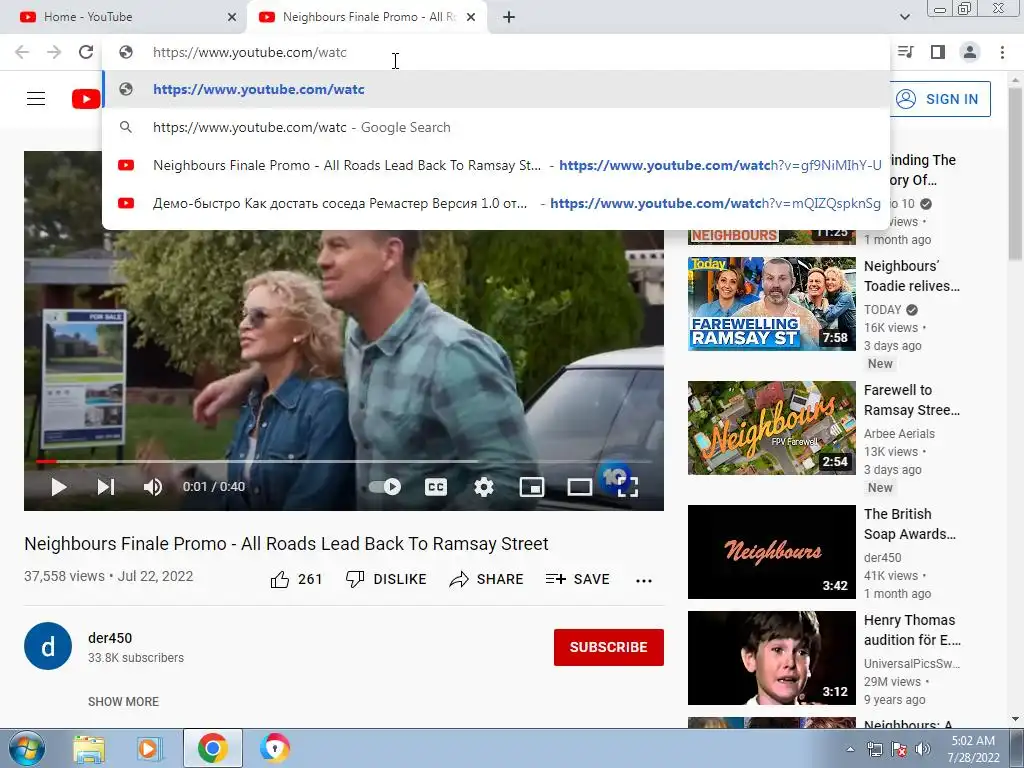
Task: Toggle closed captions CC button
Action: pyautogui.click(x=436, y=487)
